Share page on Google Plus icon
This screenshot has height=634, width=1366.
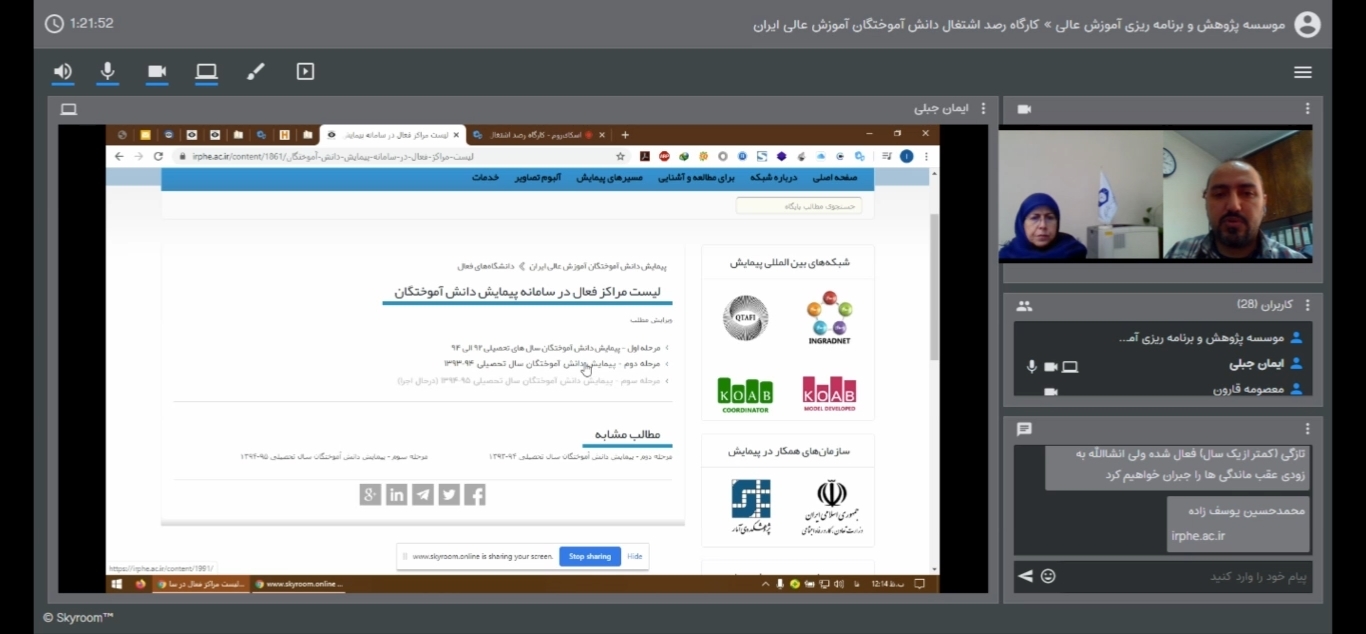[370, 494]
